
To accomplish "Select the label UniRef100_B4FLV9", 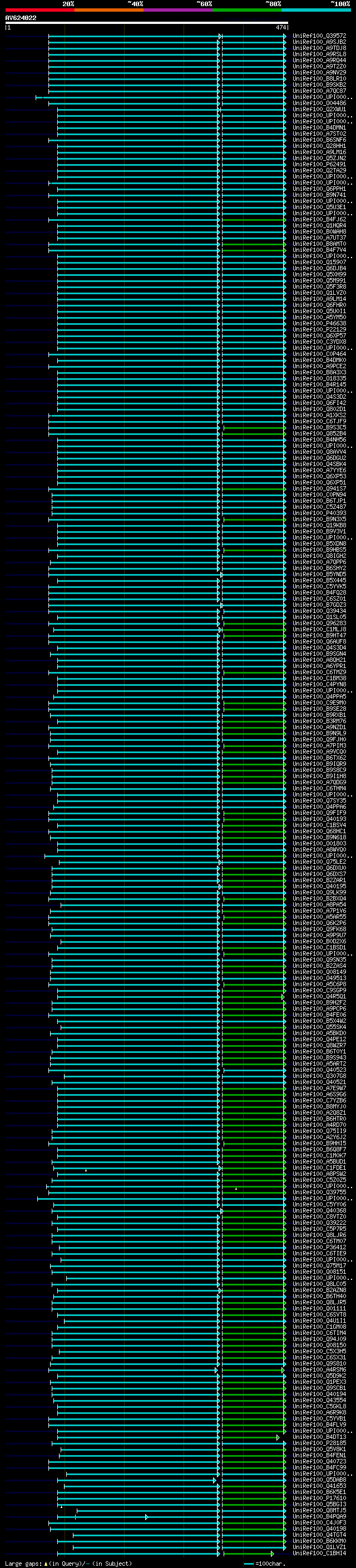I will tap(319, 1424).
